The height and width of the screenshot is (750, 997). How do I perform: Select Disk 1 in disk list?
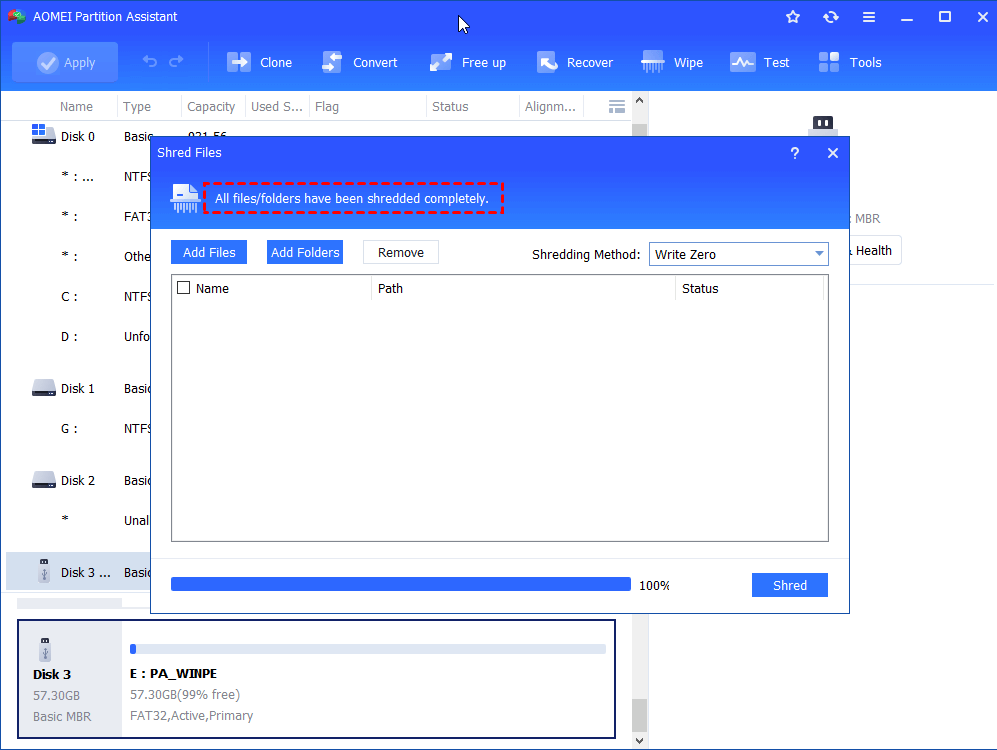click(x=78, y=388)
